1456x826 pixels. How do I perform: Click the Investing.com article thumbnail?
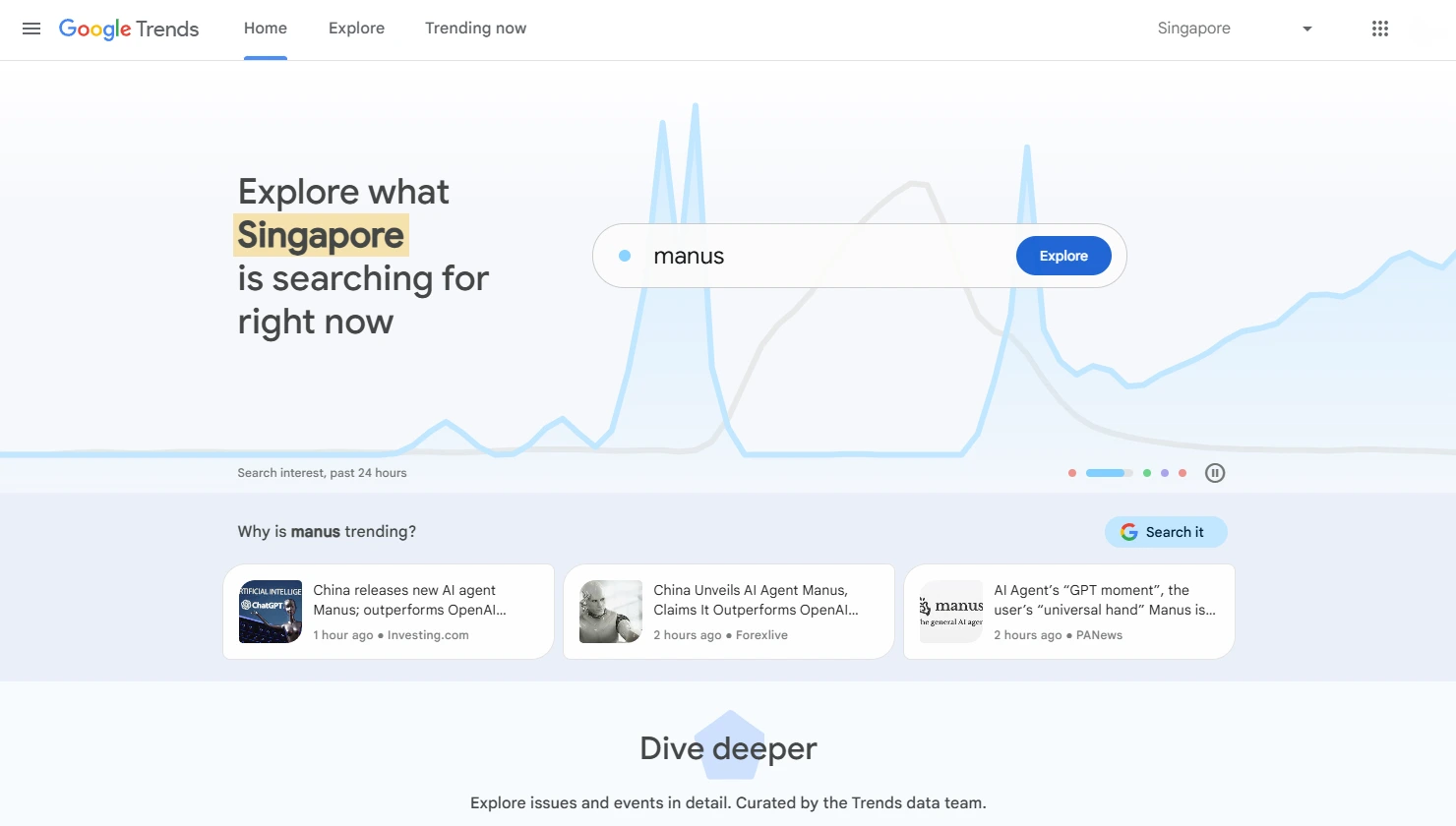coord(271,612)
